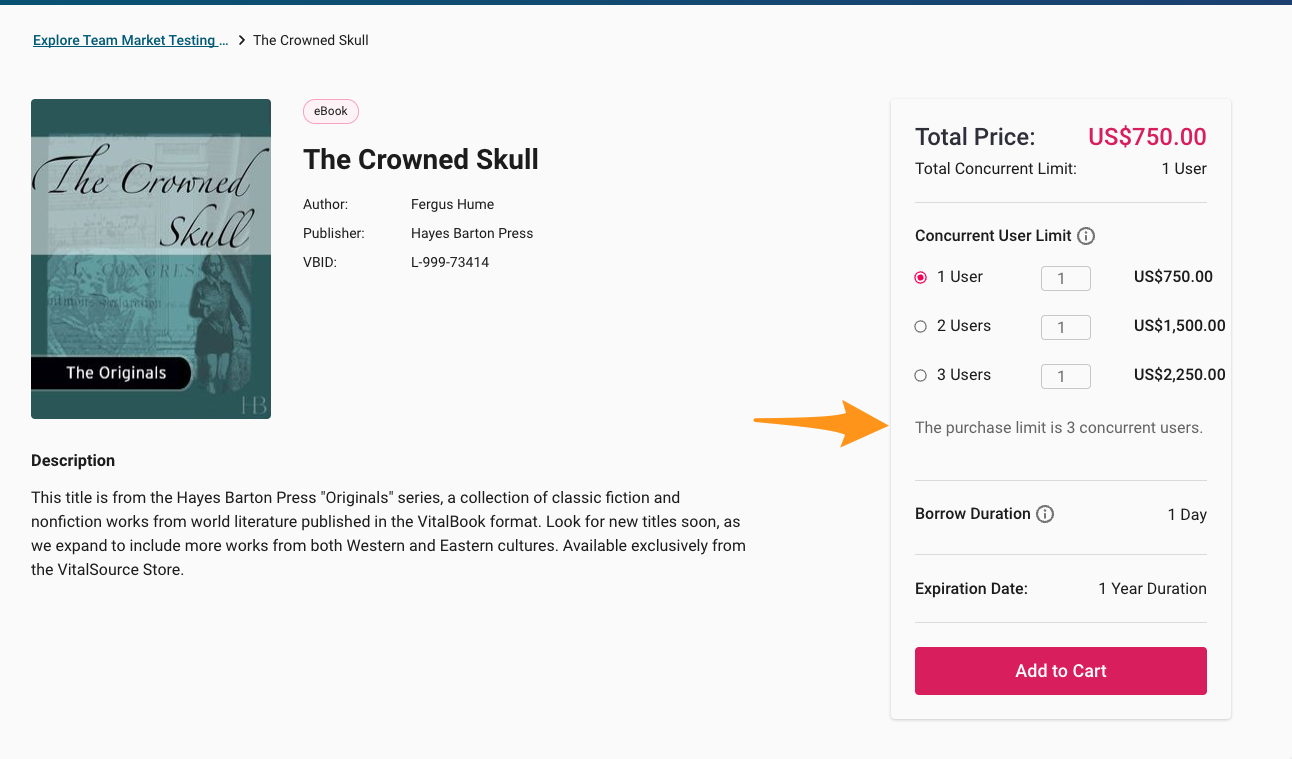Click the VBID value L-999-73414
Viewport: 1292px width, 759px height.
point(450,263)
